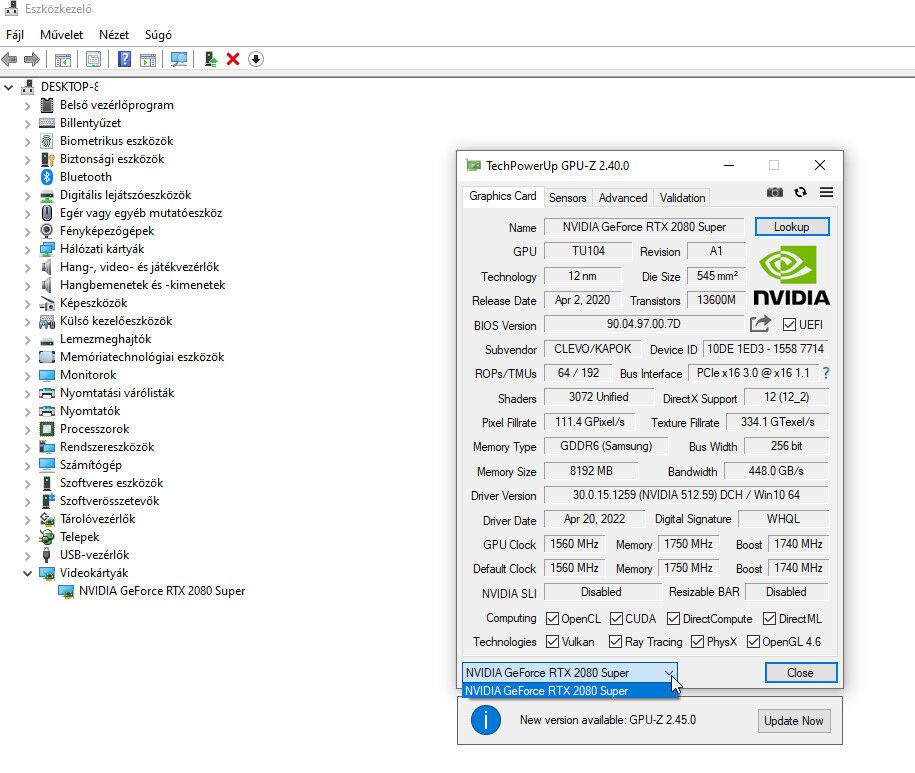Viewport: 915px width, 773px height.
Task: Collapse the DESKTOP root tree node
Action: click(x=8, y=88)
